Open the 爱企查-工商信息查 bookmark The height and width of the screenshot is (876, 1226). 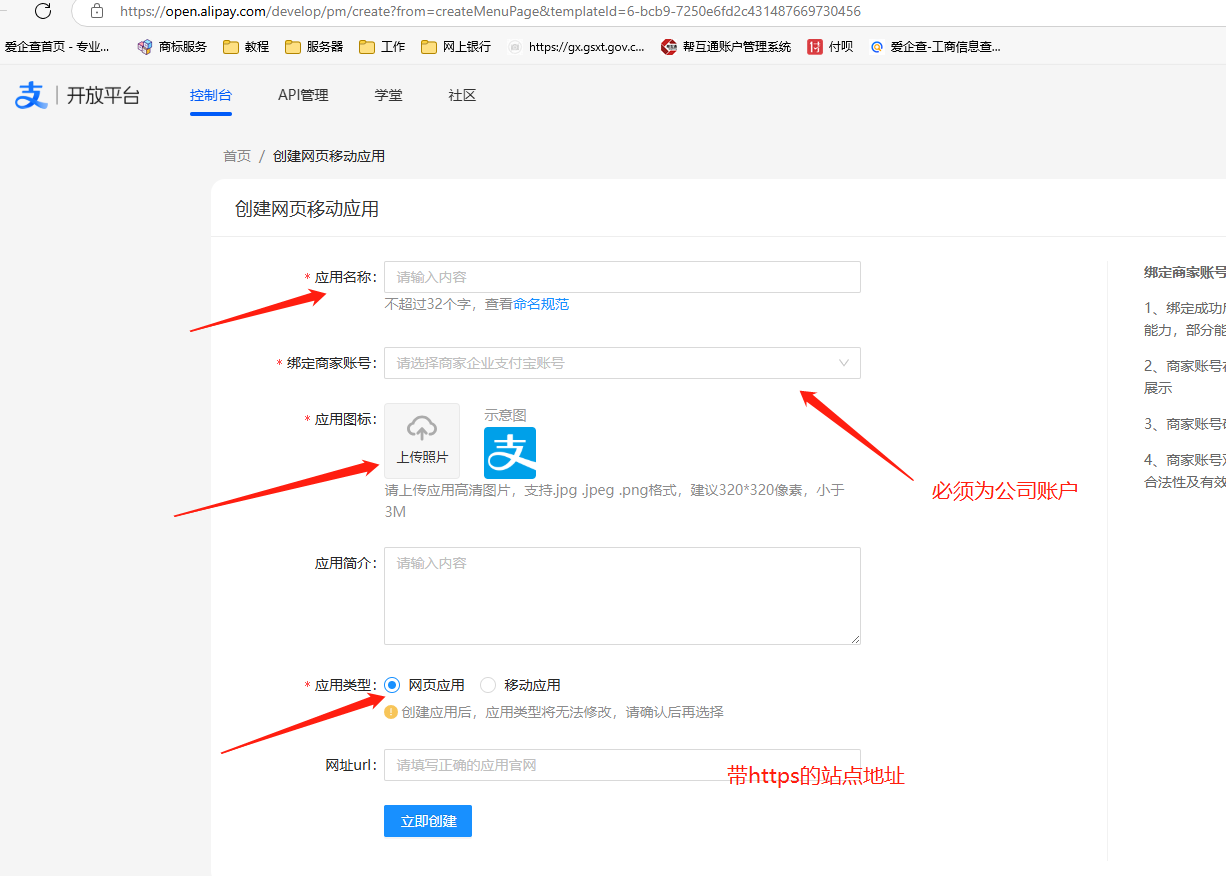pos(936,47)
